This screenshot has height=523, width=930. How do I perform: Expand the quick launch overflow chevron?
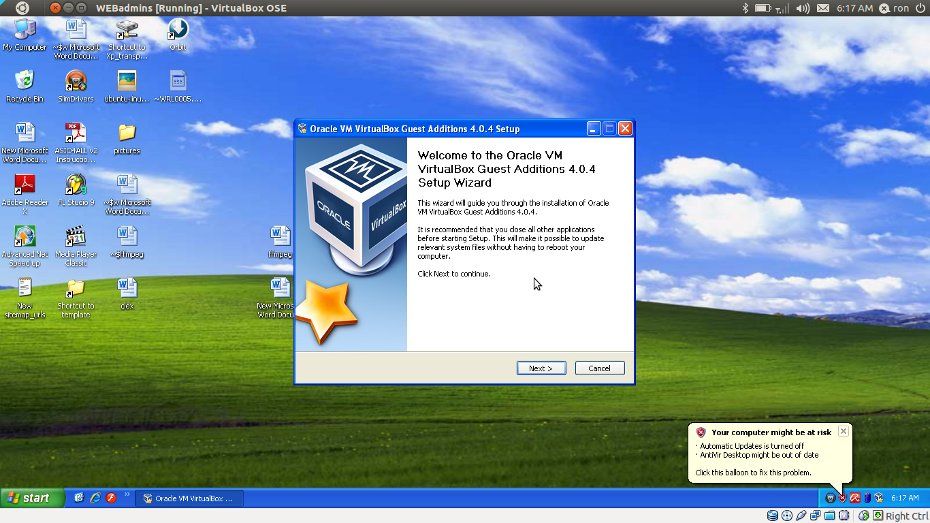coord(126,494)
